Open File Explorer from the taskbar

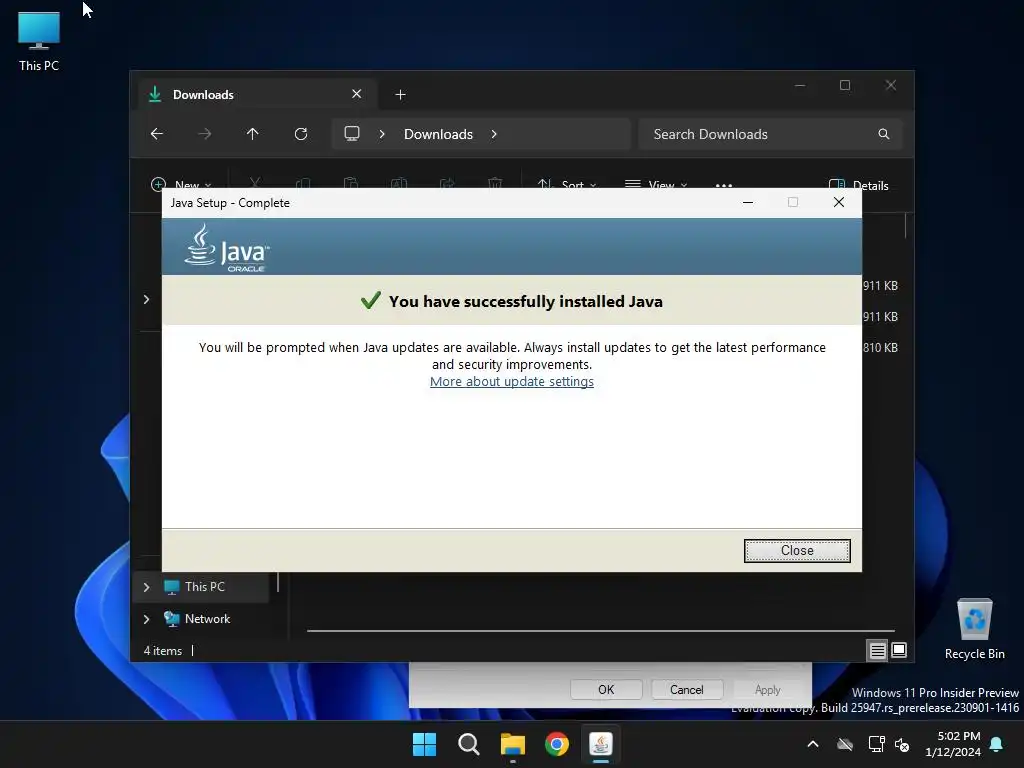click(x=513, y=744)
